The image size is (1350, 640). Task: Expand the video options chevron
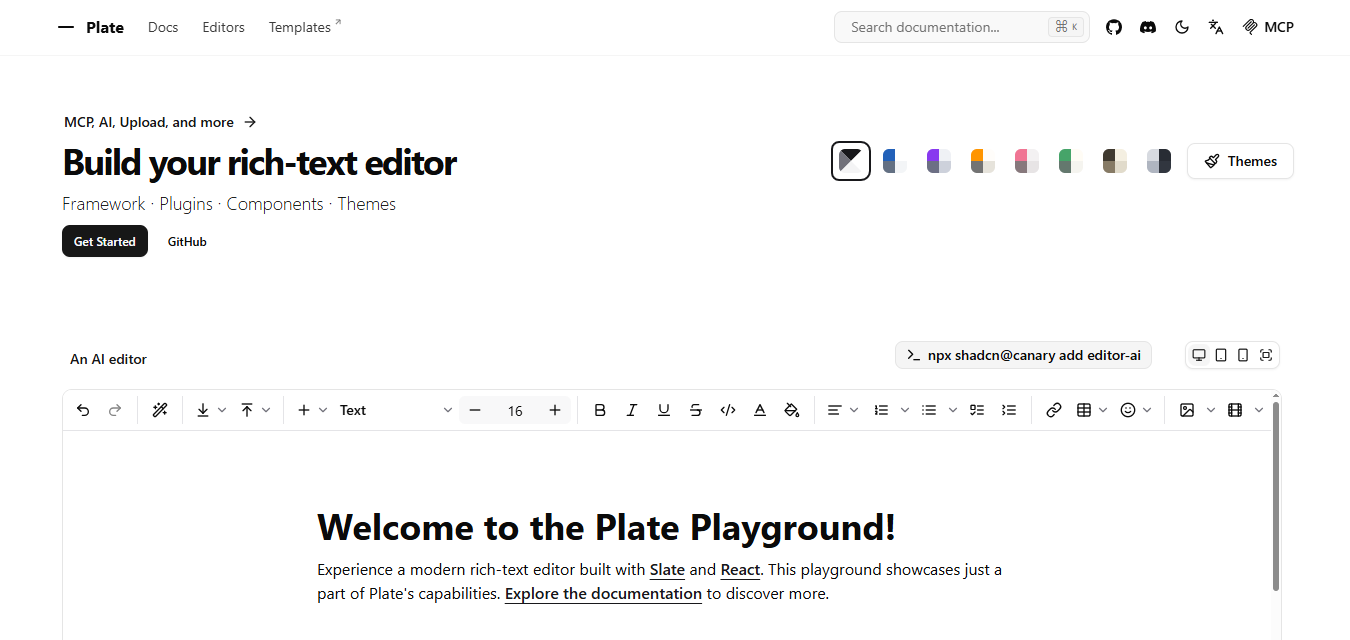1259,410
